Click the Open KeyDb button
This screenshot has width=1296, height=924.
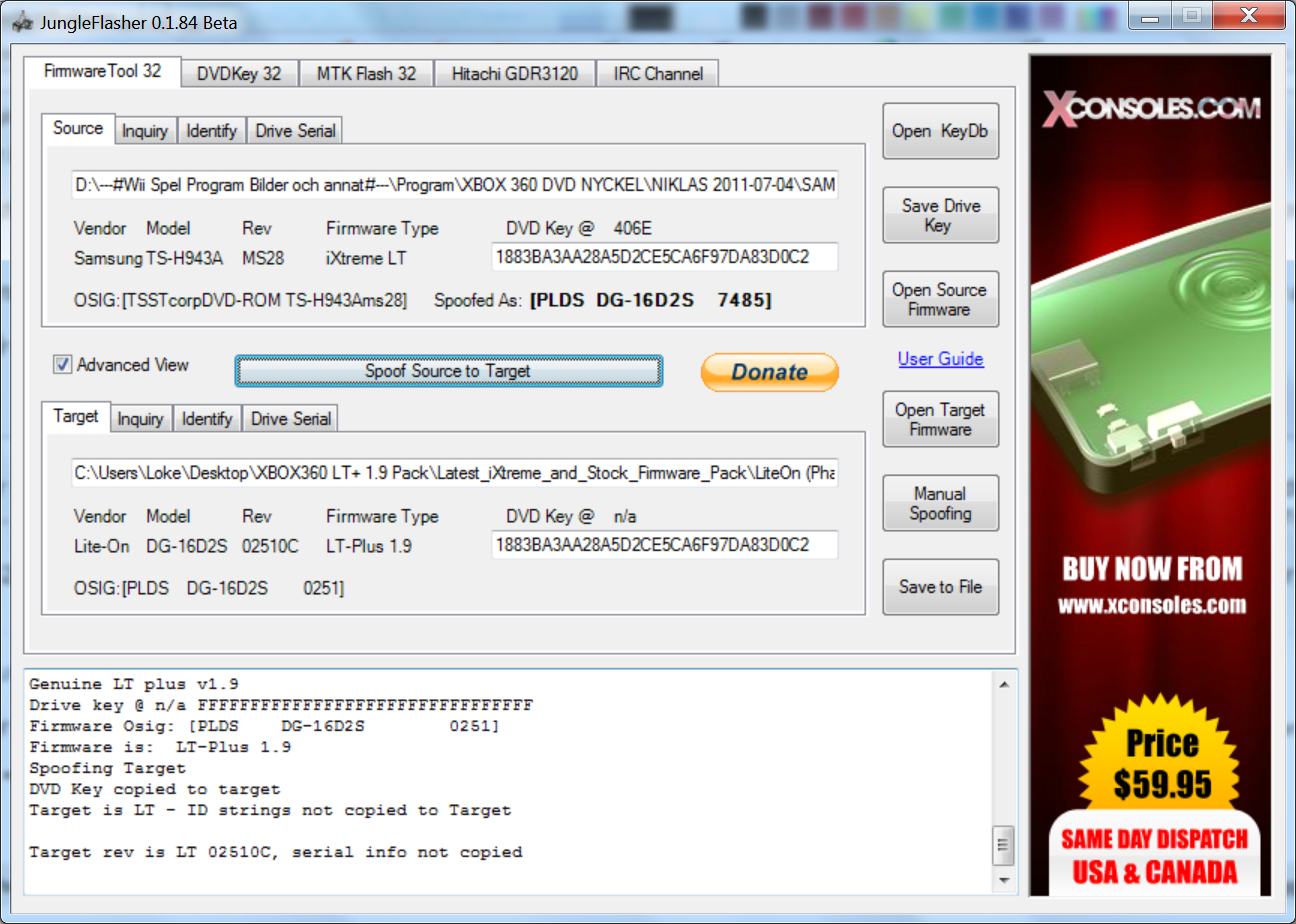tap(940, 131)
